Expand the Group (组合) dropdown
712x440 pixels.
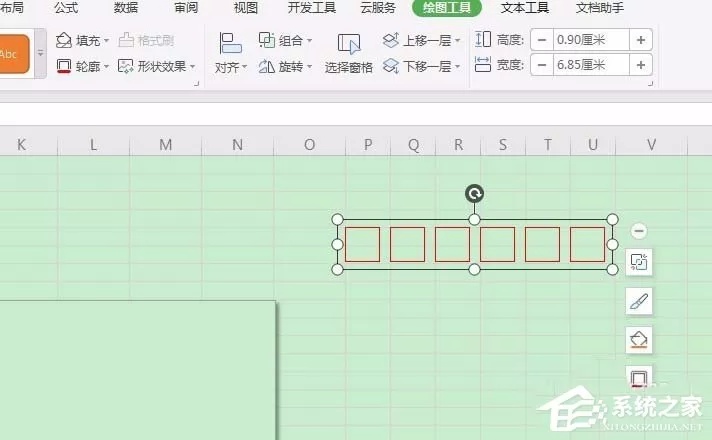tap(285, 40)
